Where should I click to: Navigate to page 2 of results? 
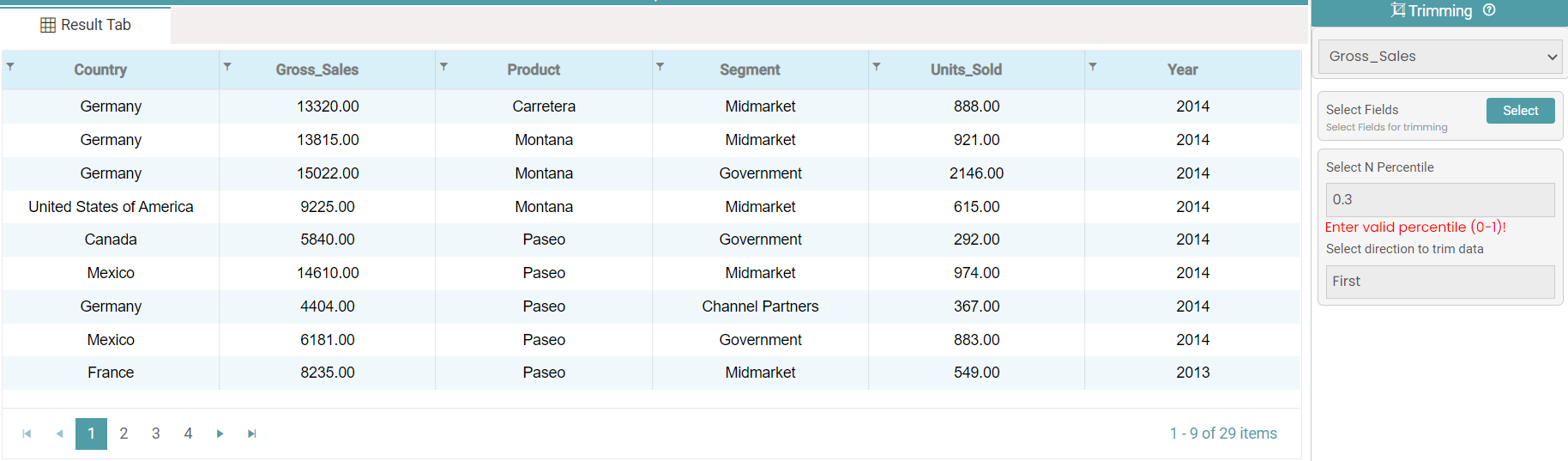click(x=124, y=434)
